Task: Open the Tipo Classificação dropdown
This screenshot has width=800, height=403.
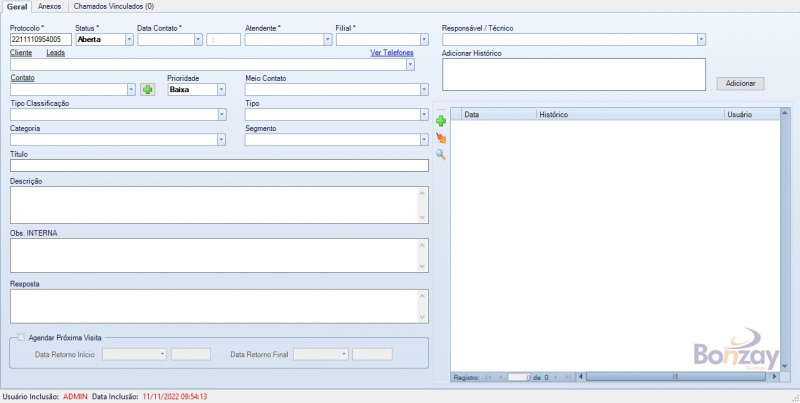Action: click(x=221, y=114)
